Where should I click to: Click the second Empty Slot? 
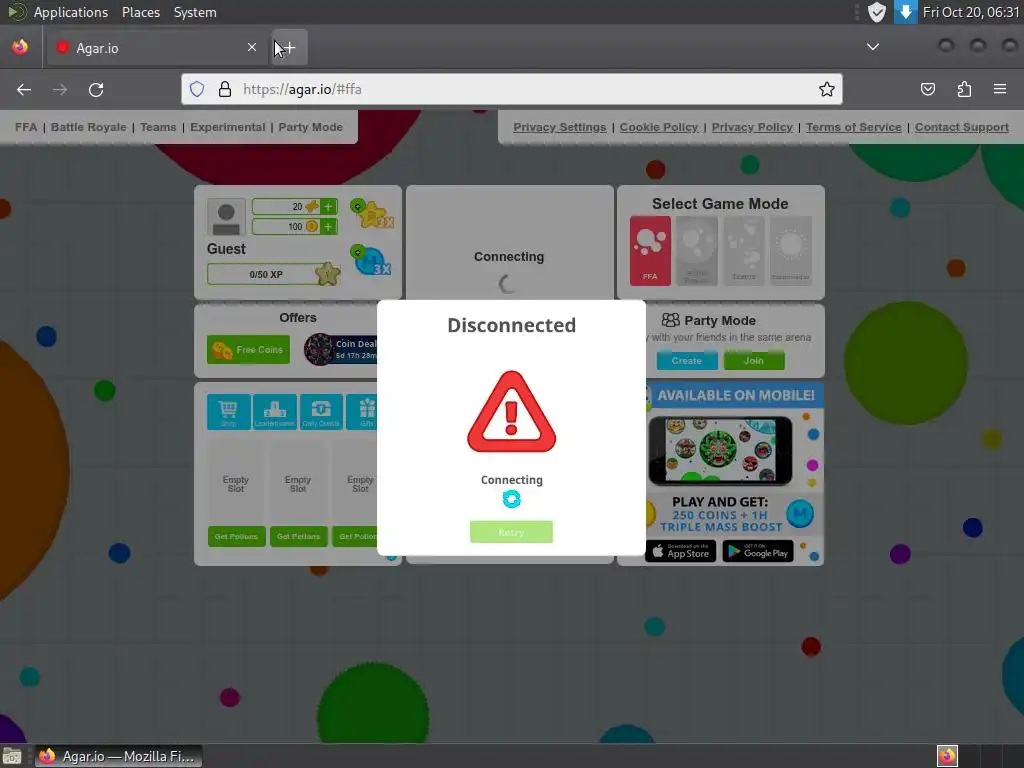tap(298, 484)
